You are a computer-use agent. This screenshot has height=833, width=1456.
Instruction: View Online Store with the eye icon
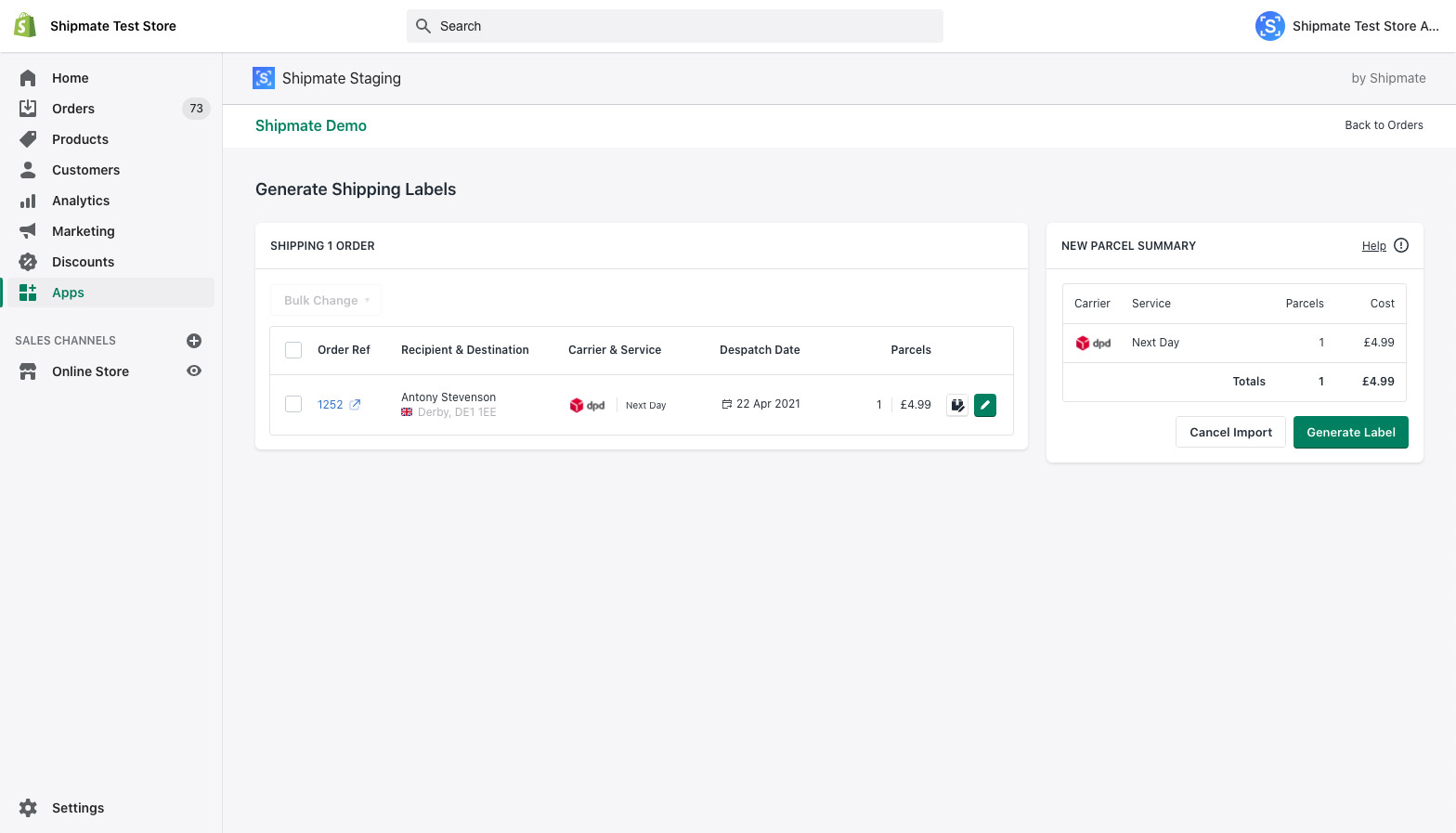pyautogui.click(x=194, y=371)
